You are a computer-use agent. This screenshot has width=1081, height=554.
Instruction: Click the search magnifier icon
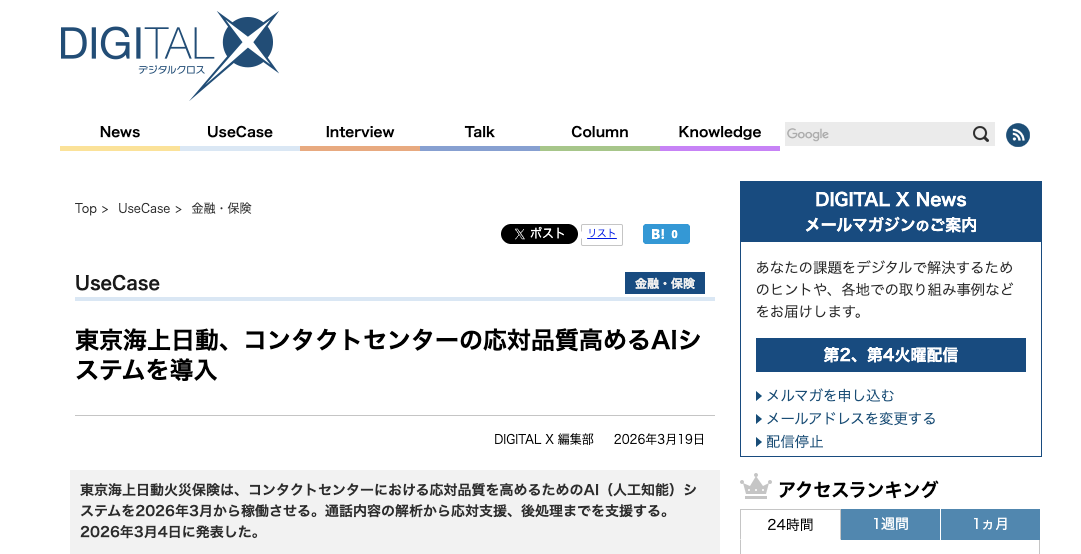(x=981, y=134)
